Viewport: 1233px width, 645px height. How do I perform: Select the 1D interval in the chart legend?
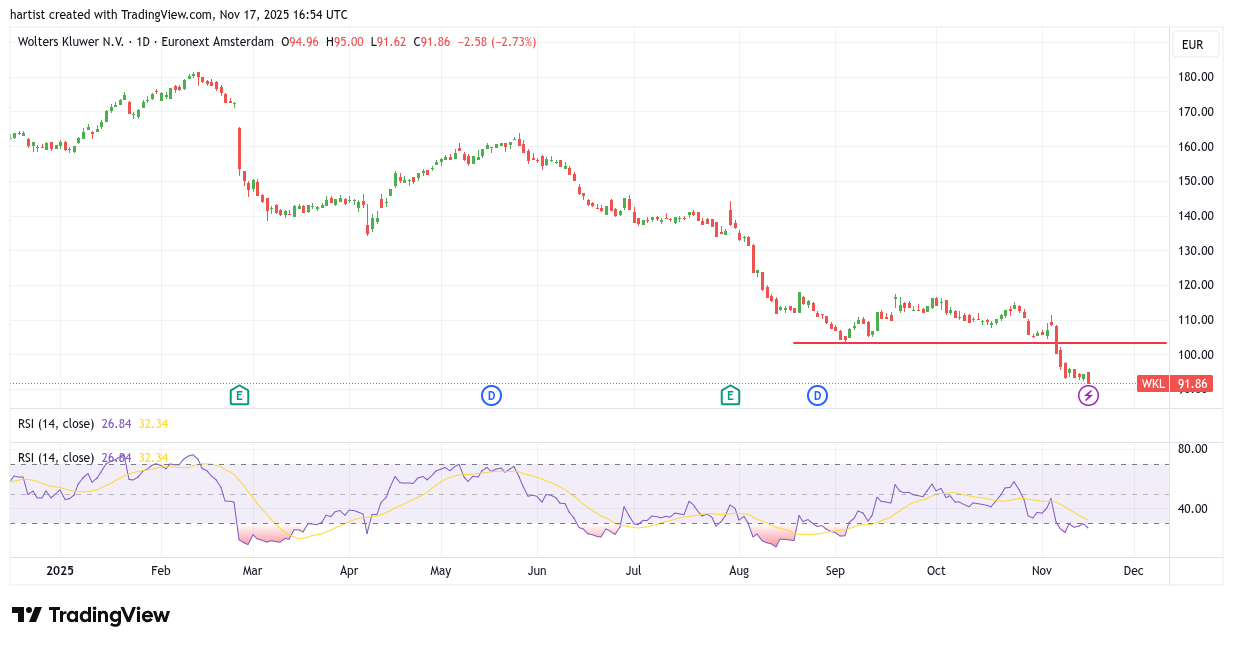[143, 42]
